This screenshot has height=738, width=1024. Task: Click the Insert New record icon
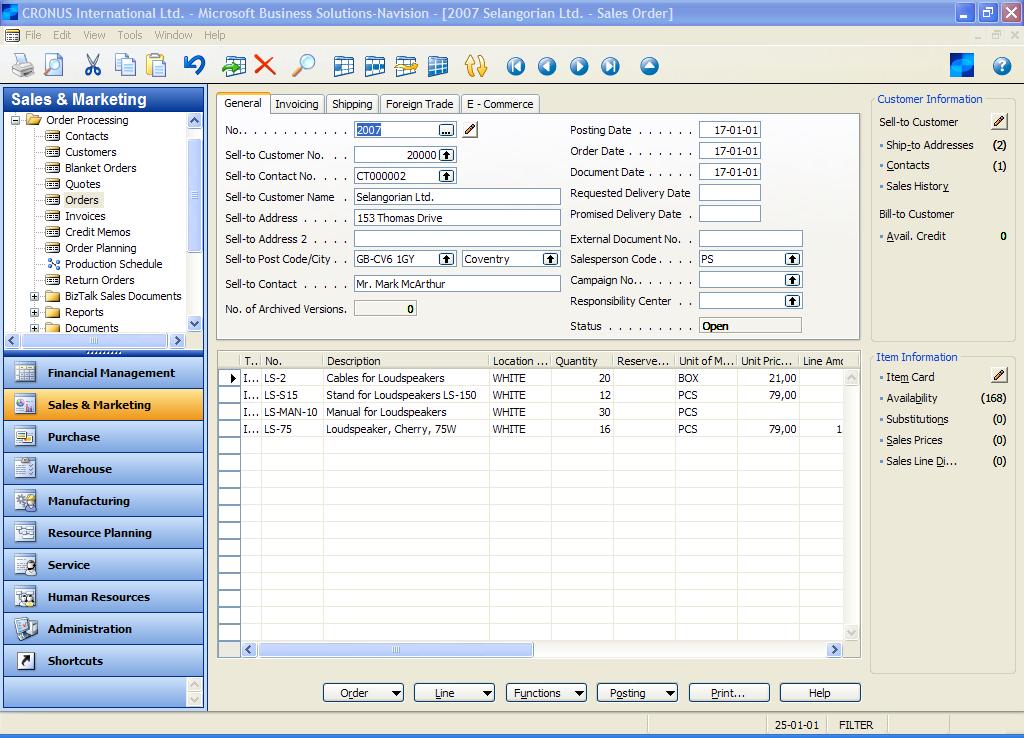click(x=234, y=65)
